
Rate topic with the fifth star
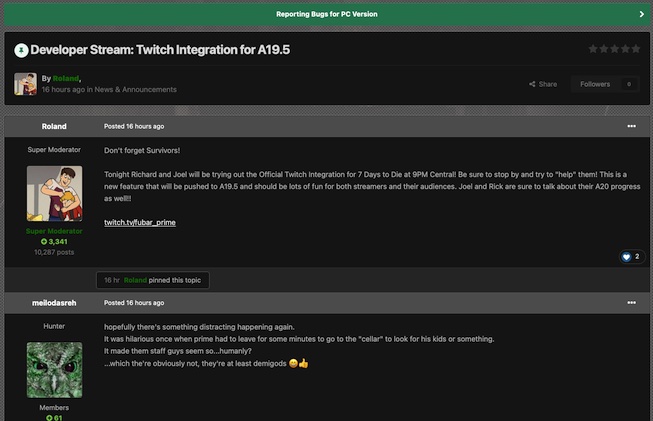pyautogui.click(x=634, y=48)
